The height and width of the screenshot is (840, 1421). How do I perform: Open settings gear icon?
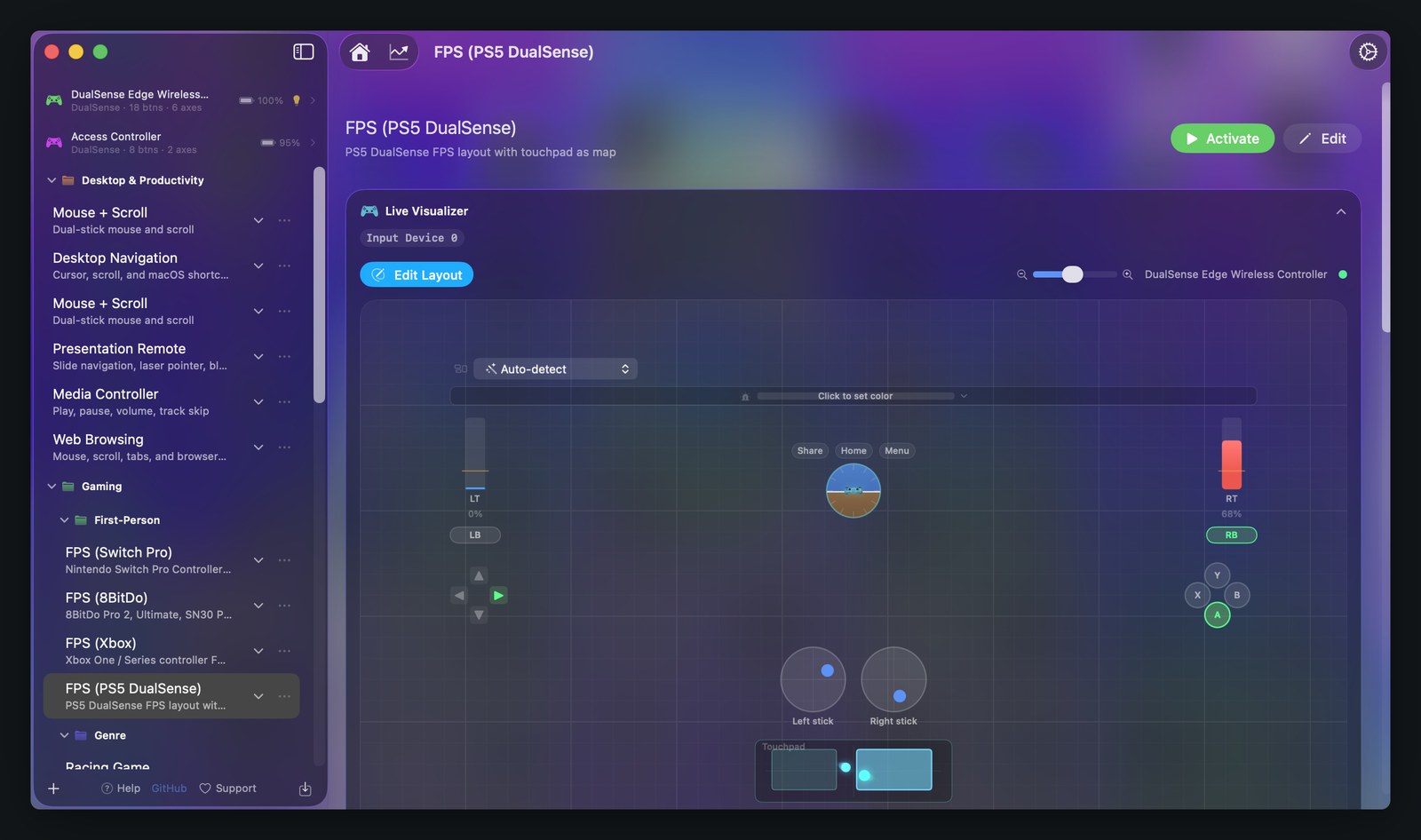[1368, 52]
